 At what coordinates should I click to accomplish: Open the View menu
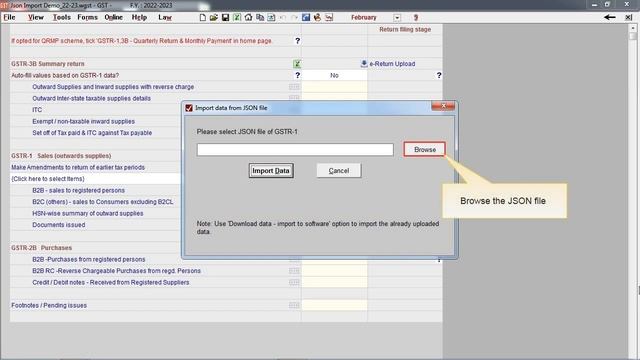click(x=36, y=17)
